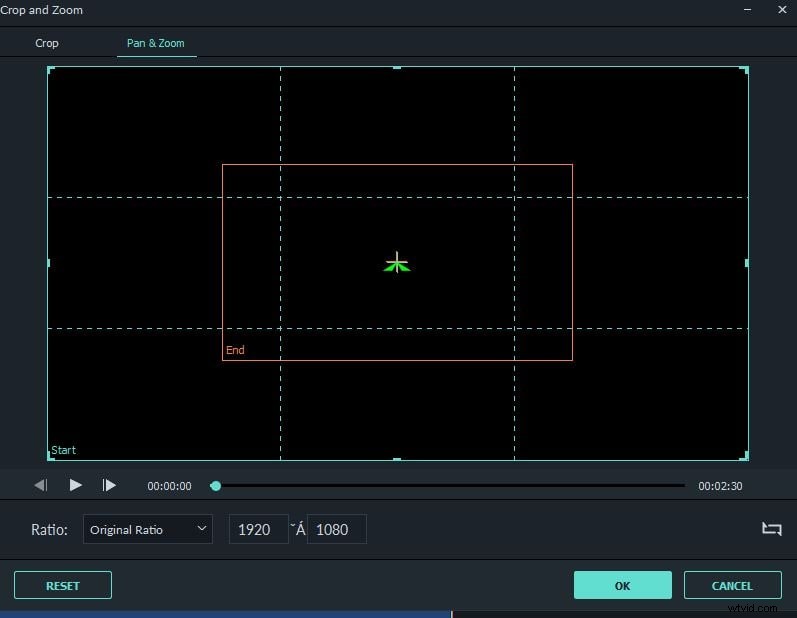
Task: Switch to the Crop tab
Action: click(x=47, y=43)
